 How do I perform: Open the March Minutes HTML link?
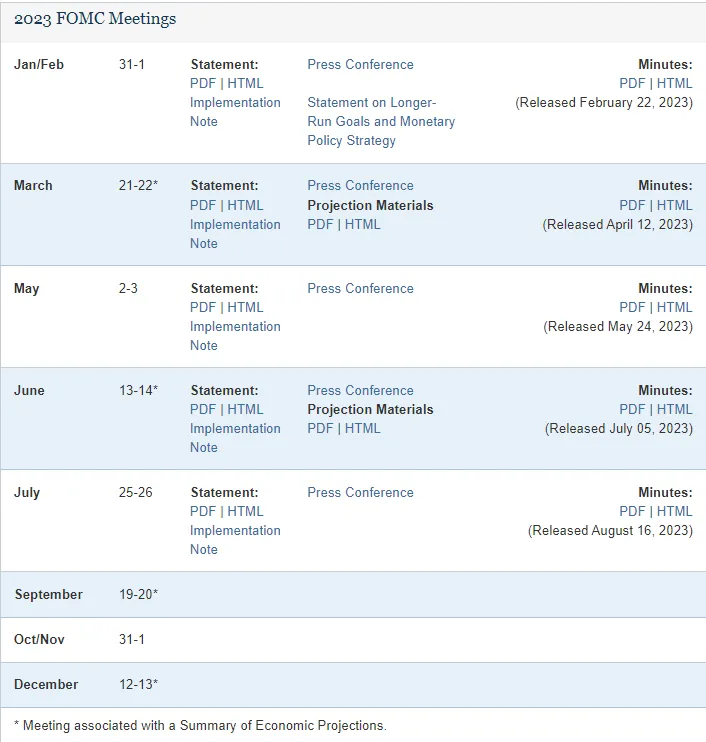(x=674, y=205)
